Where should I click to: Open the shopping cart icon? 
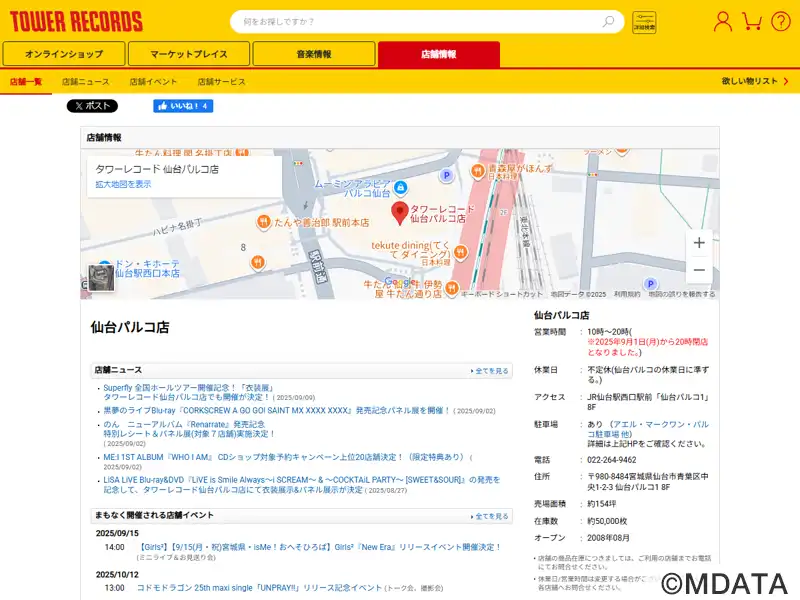[x=752, y=21]
